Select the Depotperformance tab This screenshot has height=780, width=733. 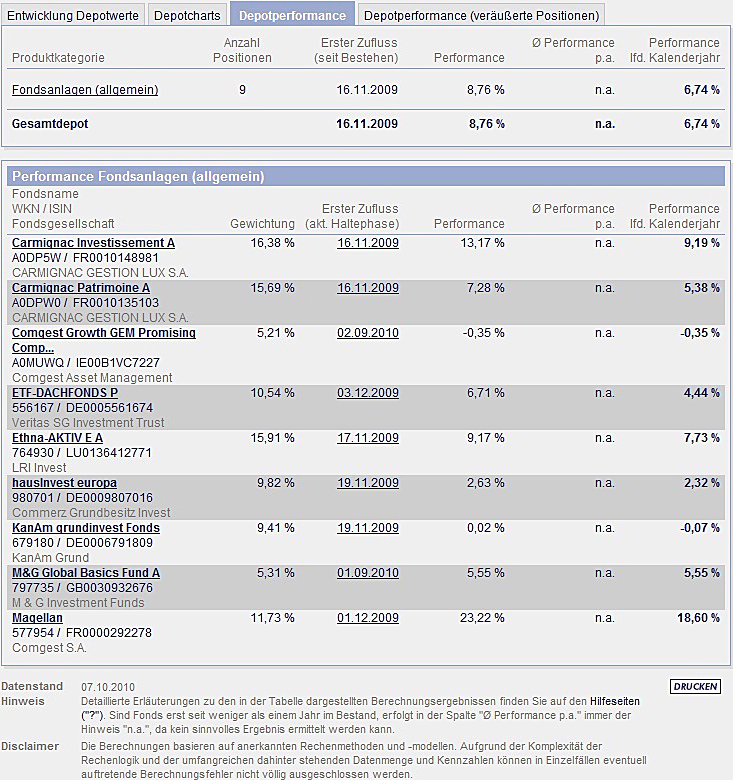tap(292, 14)
